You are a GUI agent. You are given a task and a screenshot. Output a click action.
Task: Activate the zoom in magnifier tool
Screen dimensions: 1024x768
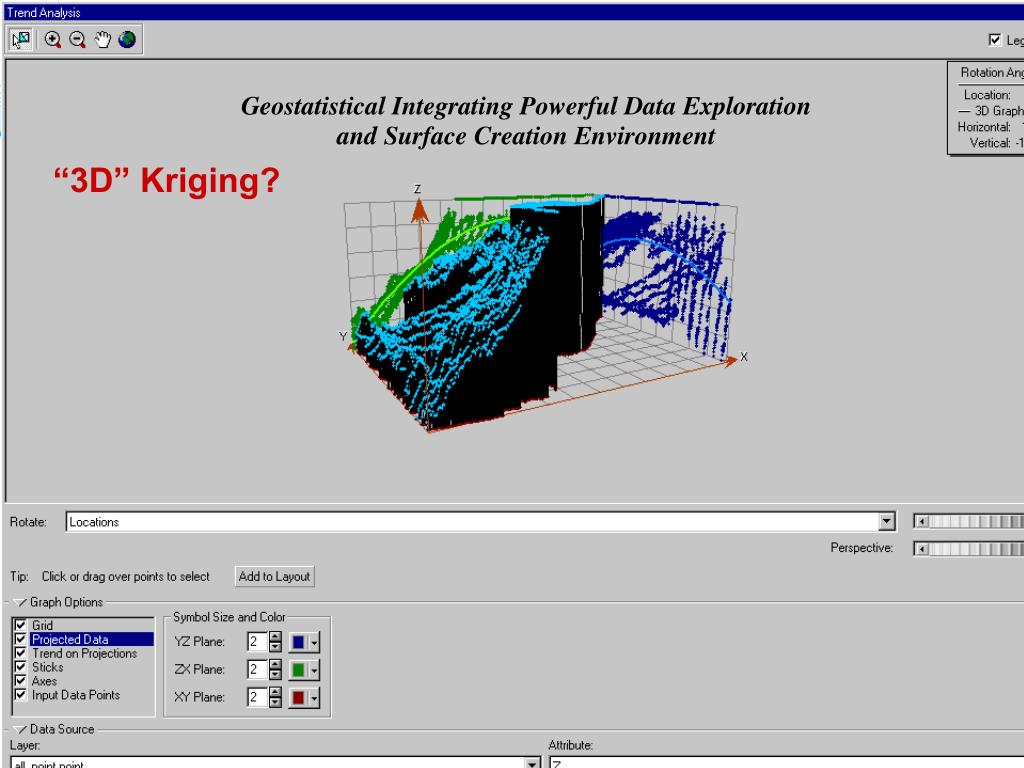tap(53, 40)
